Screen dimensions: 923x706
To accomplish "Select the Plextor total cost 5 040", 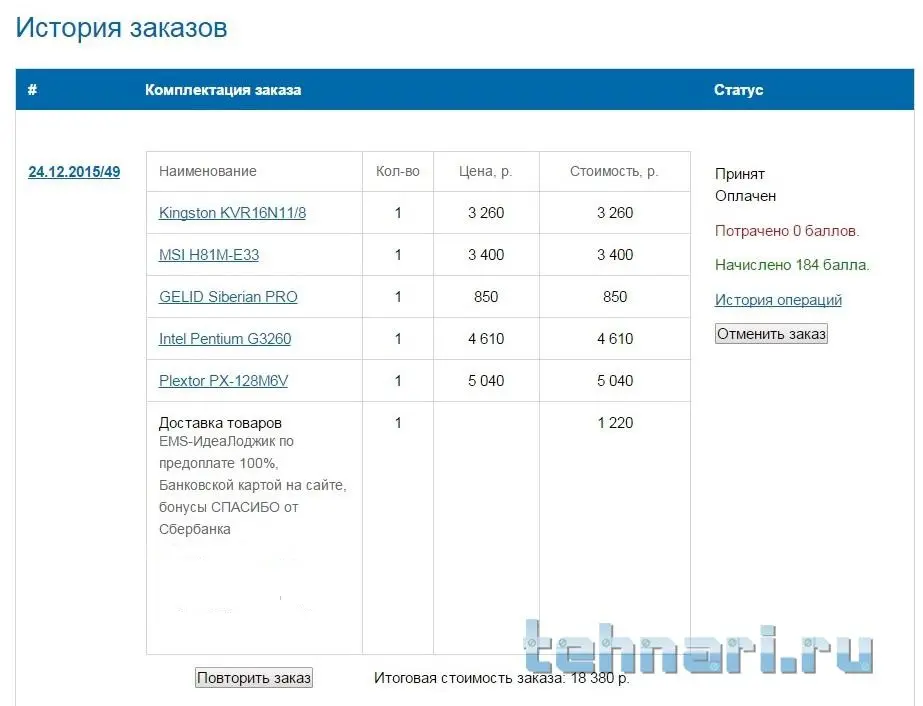I will click(x=615, y=380).
